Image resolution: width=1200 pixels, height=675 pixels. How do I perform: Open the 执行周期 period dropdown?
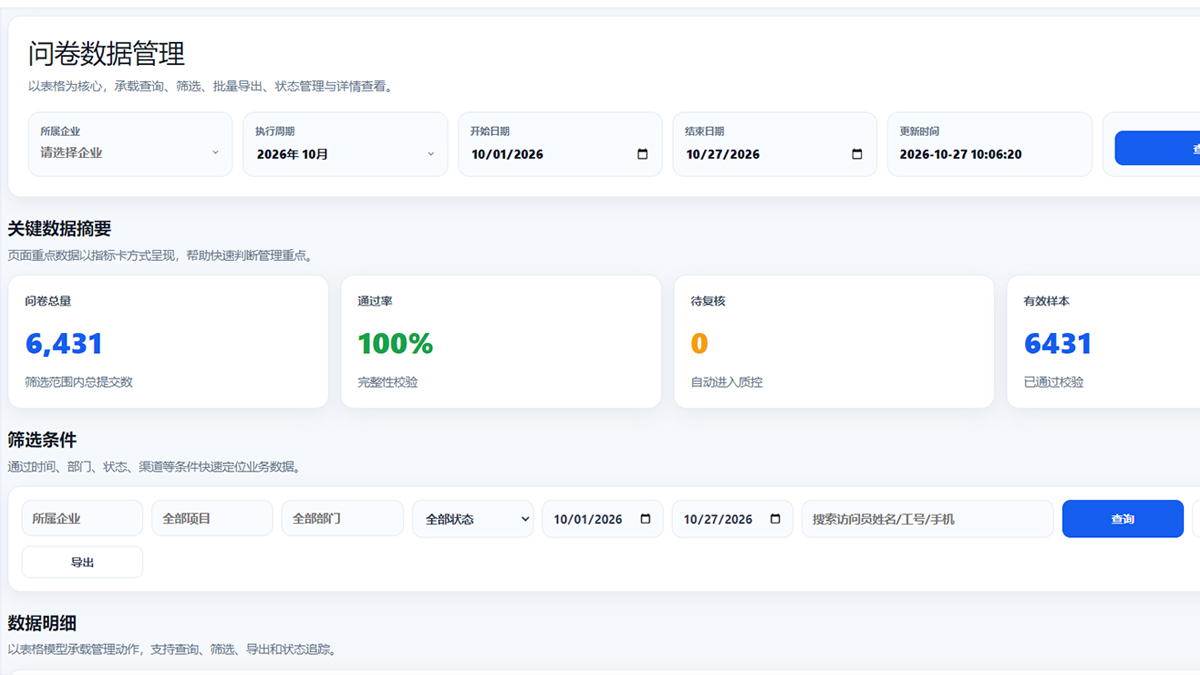pyautogui.click(x=345, y=154)
